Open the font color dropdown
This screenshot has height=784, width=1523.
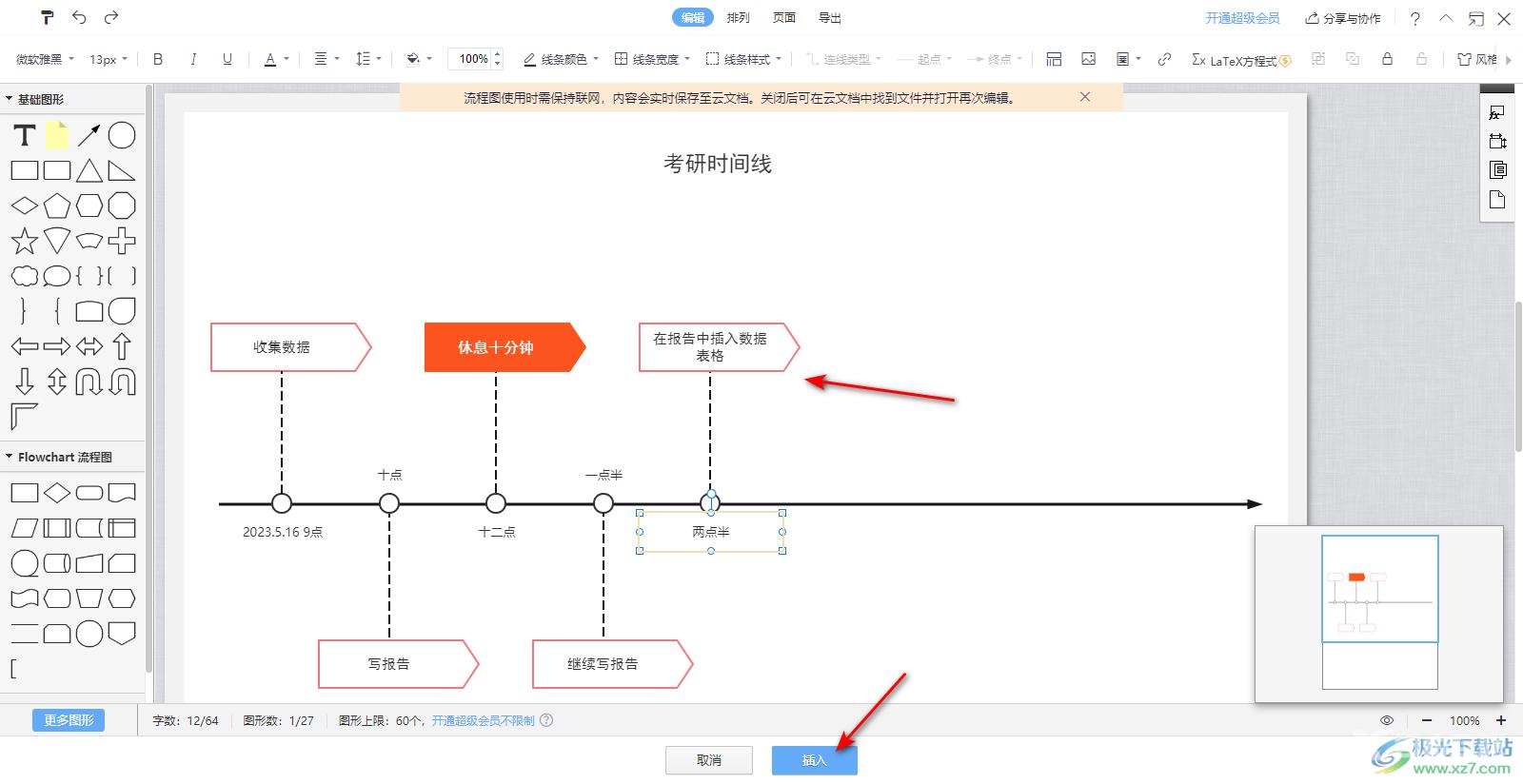click(x=276, y=59)
